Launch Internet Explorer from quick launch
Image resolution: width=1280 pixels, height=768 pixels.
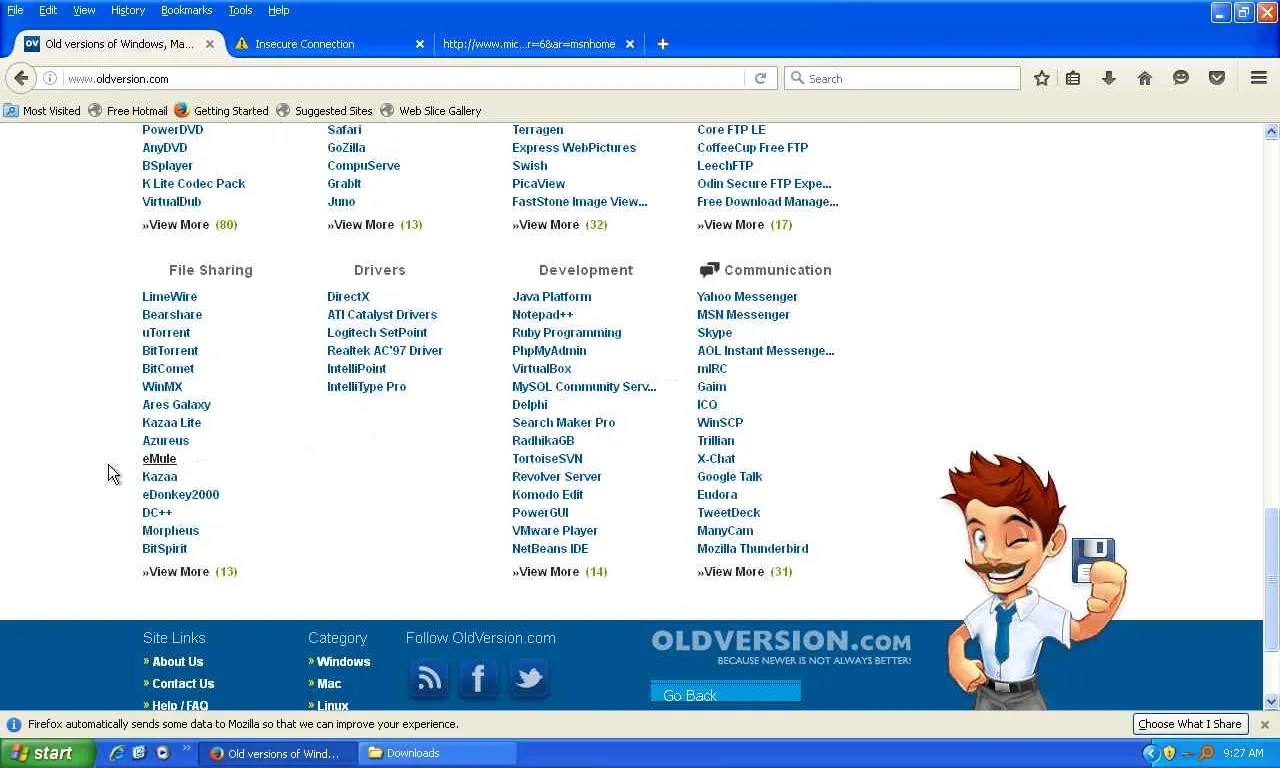(117, 753)
